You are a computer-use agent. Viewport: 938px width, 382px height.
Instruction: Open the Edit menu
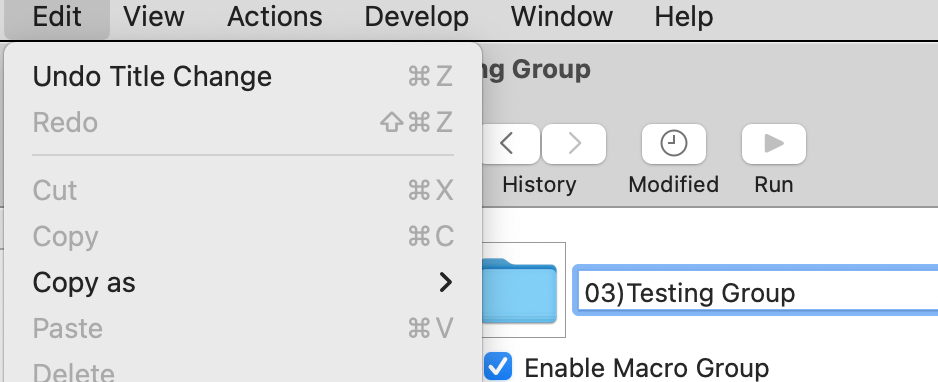pyautogui.click(x=57, y=17)
